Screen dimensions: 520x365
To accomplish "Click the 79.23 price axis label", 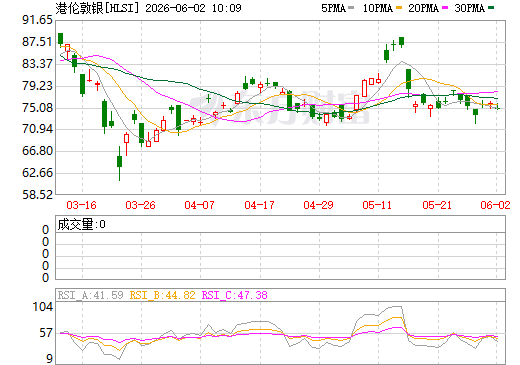I will pyautogui.click(x=37, y=86).
